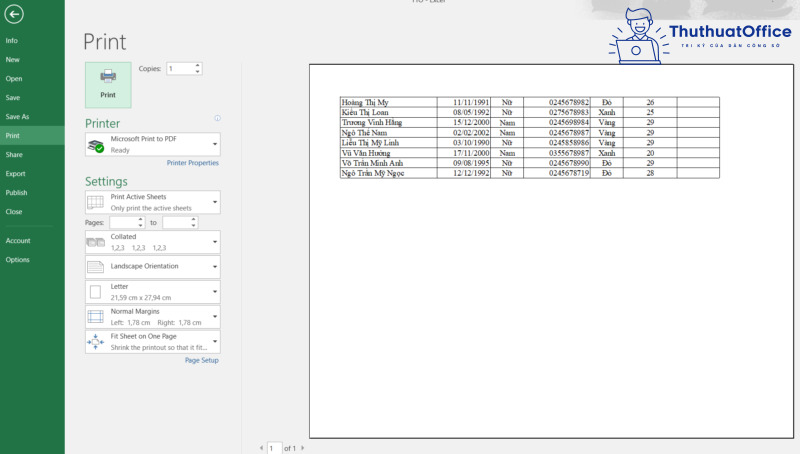Click the Landscape Orientation page icon
This screenshot has width=800, height=454.
[x=95, y=267]
